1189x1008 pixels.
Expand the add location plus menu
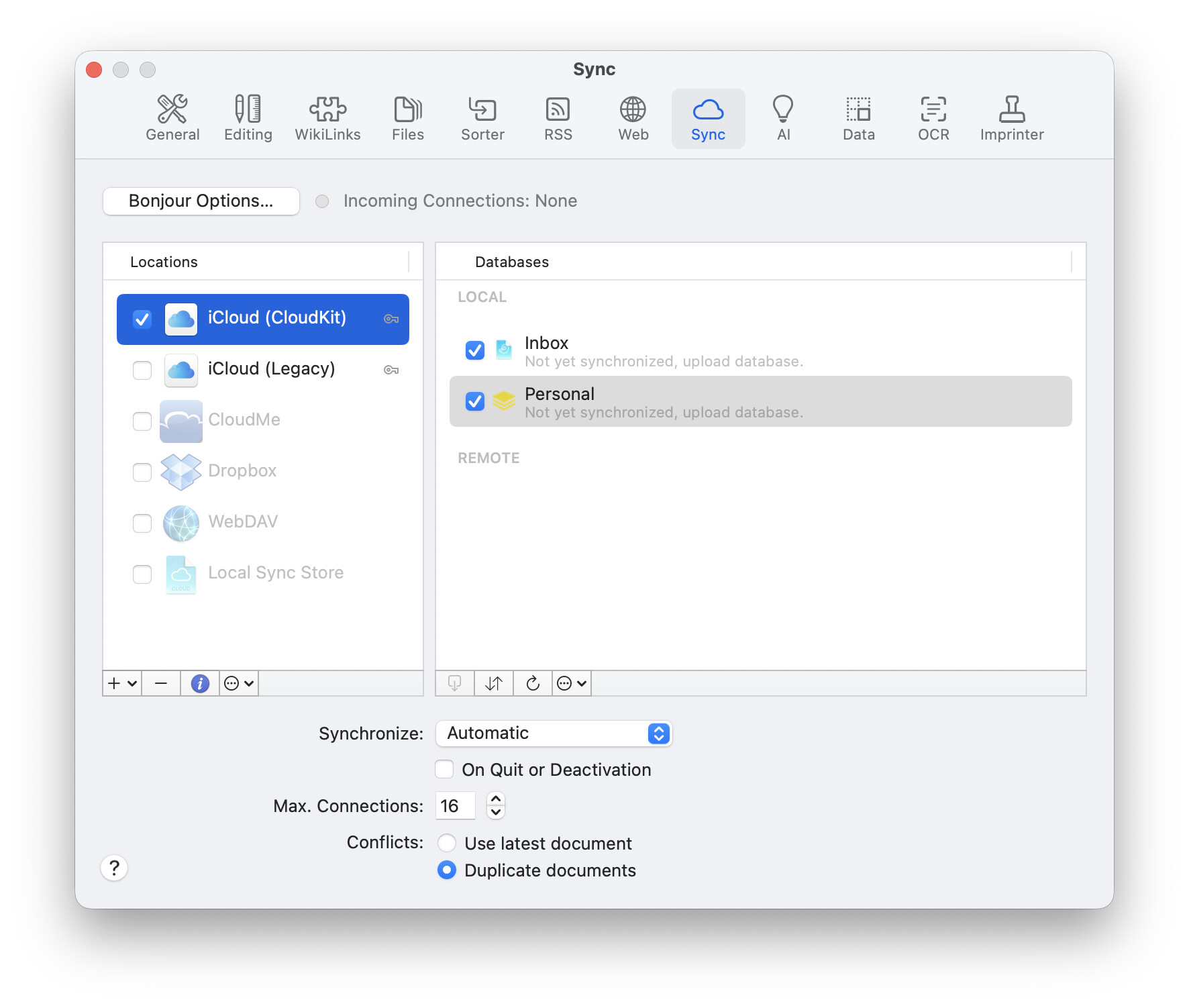[122, 684]
